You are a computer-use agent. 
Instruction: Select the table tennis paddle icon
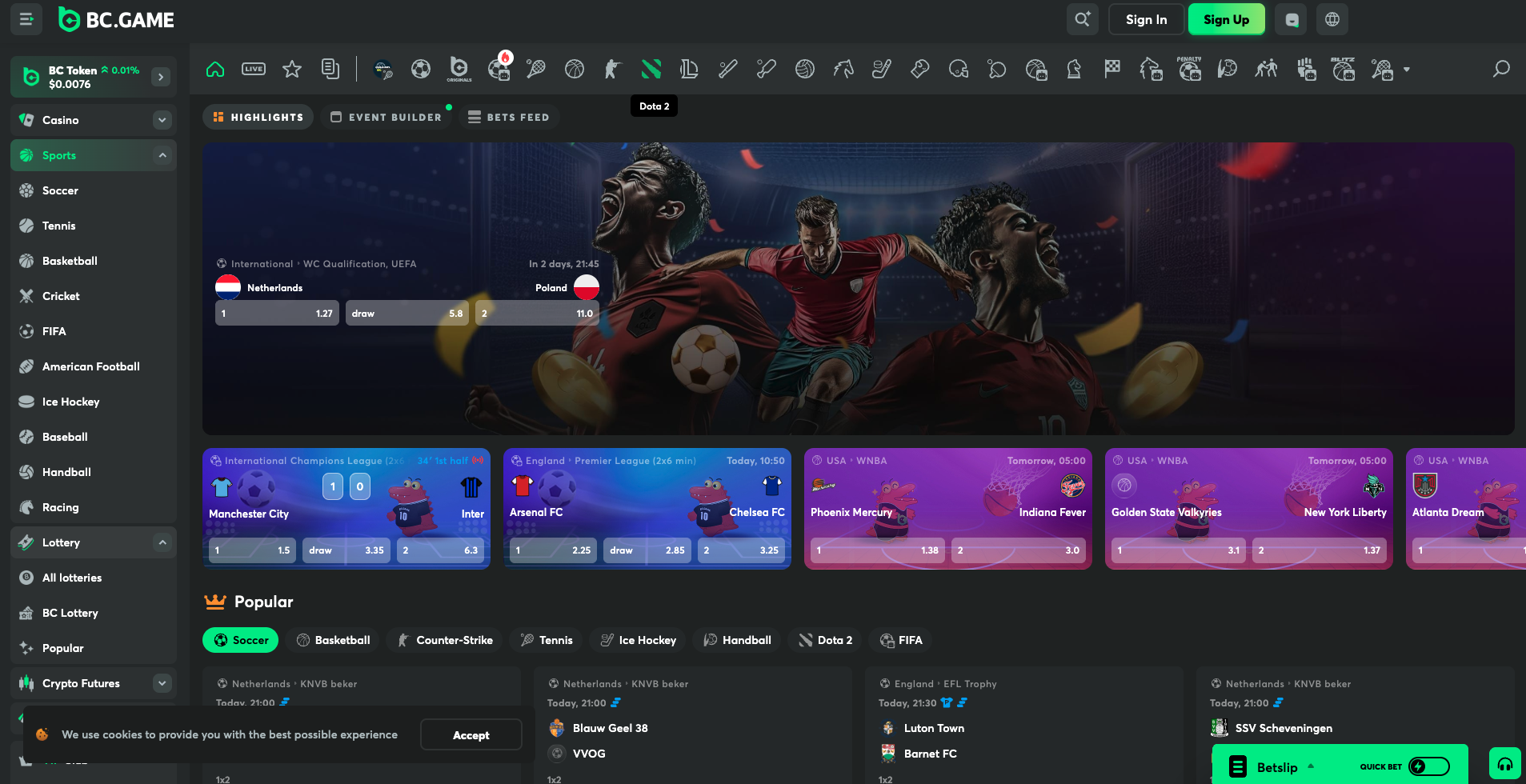997,69
